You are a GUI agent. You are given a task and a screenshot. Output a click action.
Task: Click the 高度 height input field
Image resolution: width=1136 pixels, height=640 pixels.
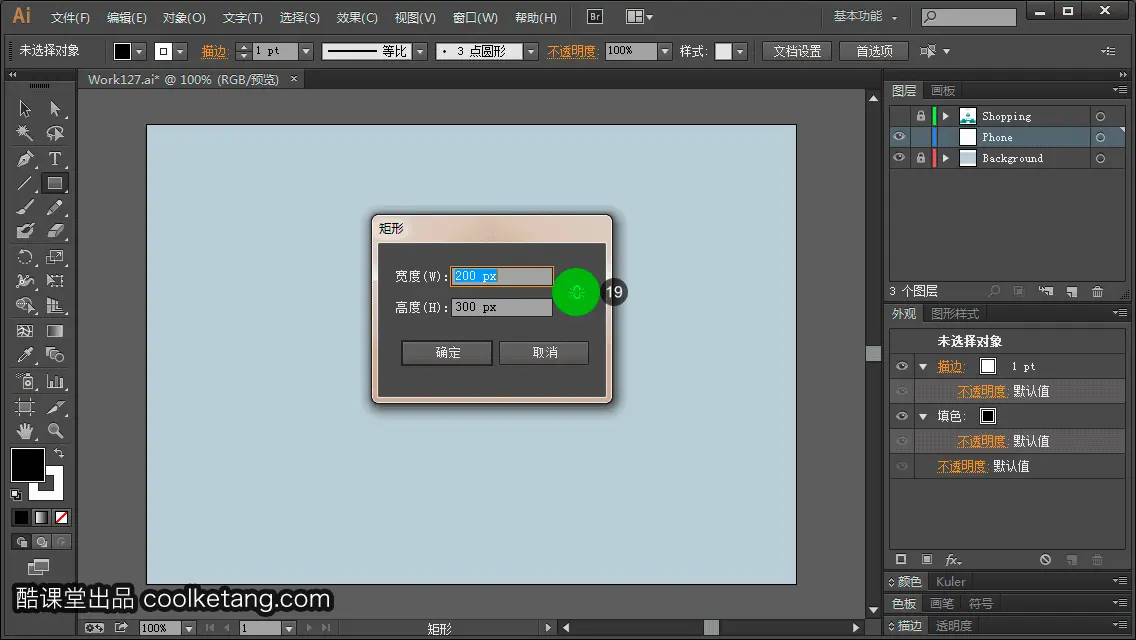501,307
